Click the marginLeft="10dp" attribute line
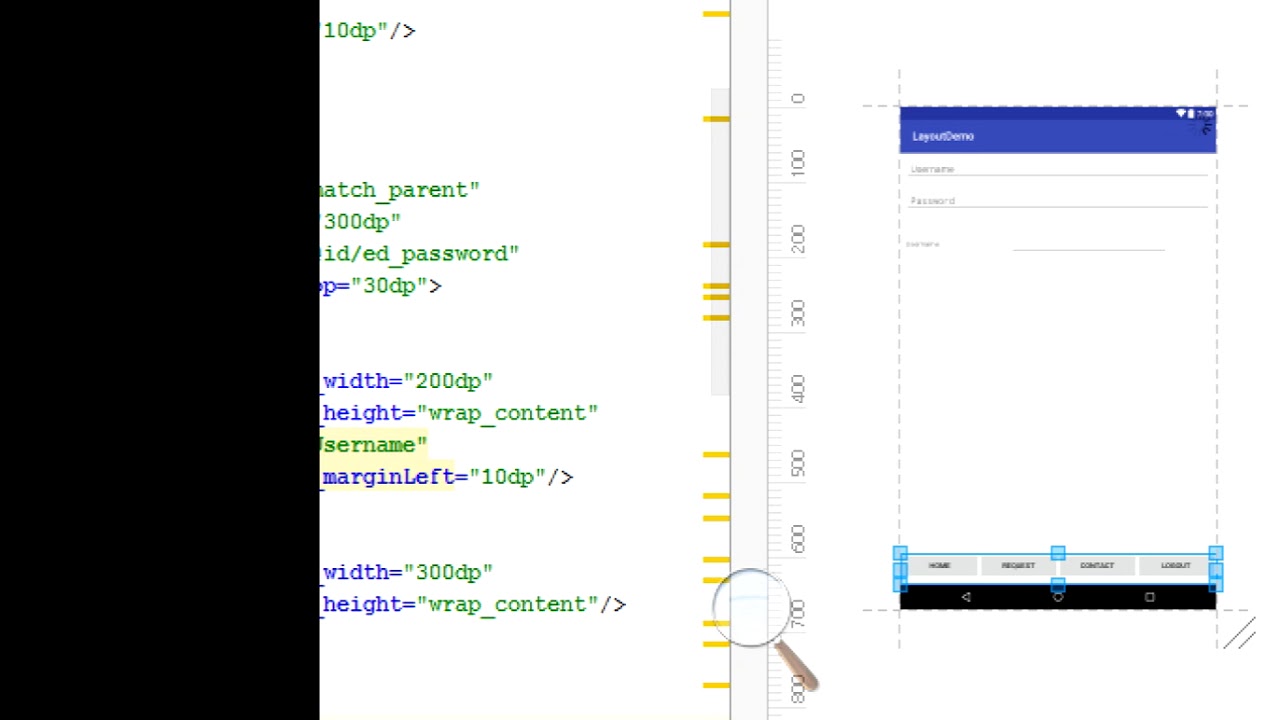 447,477
